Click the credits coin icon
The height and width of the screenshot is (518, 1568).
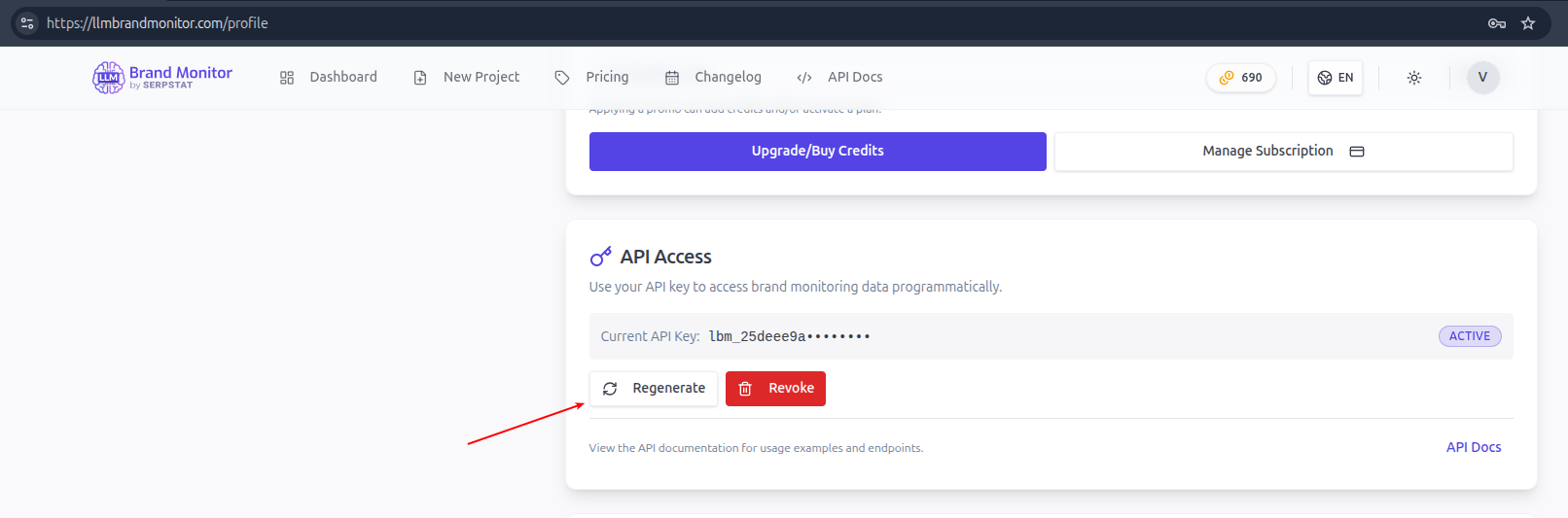click(x=1227, y=78)
